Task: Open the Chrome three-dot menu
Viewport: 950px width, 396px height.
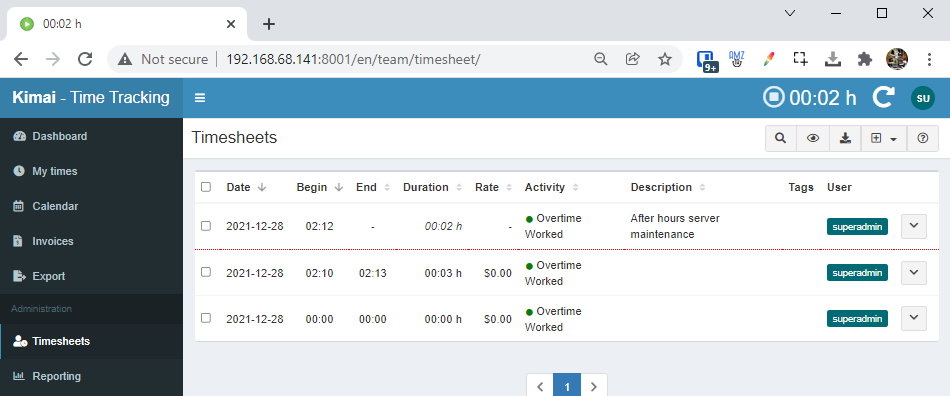Action: coord(929,59)
